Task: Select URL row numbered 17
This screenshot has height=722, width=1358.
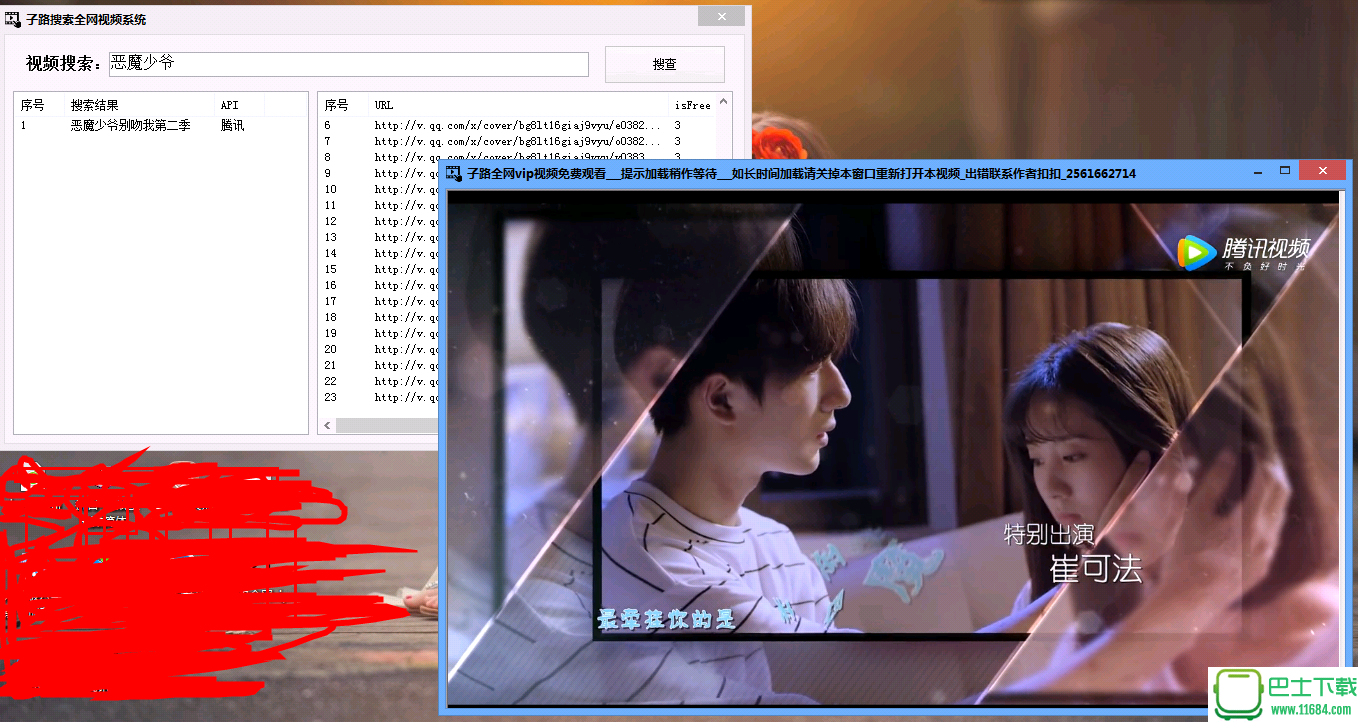Action: pos(379,301)
